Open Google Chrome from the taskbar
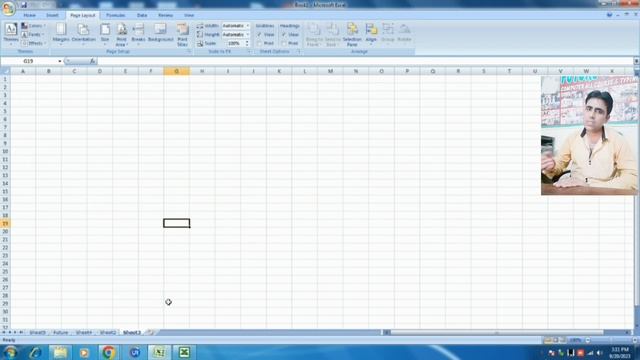 109,352
